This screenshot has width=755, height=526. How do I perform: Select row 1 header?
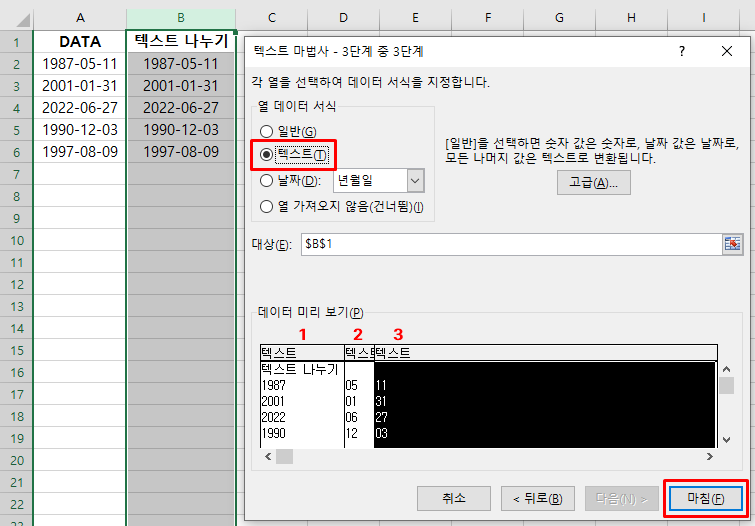click(16, 42)
